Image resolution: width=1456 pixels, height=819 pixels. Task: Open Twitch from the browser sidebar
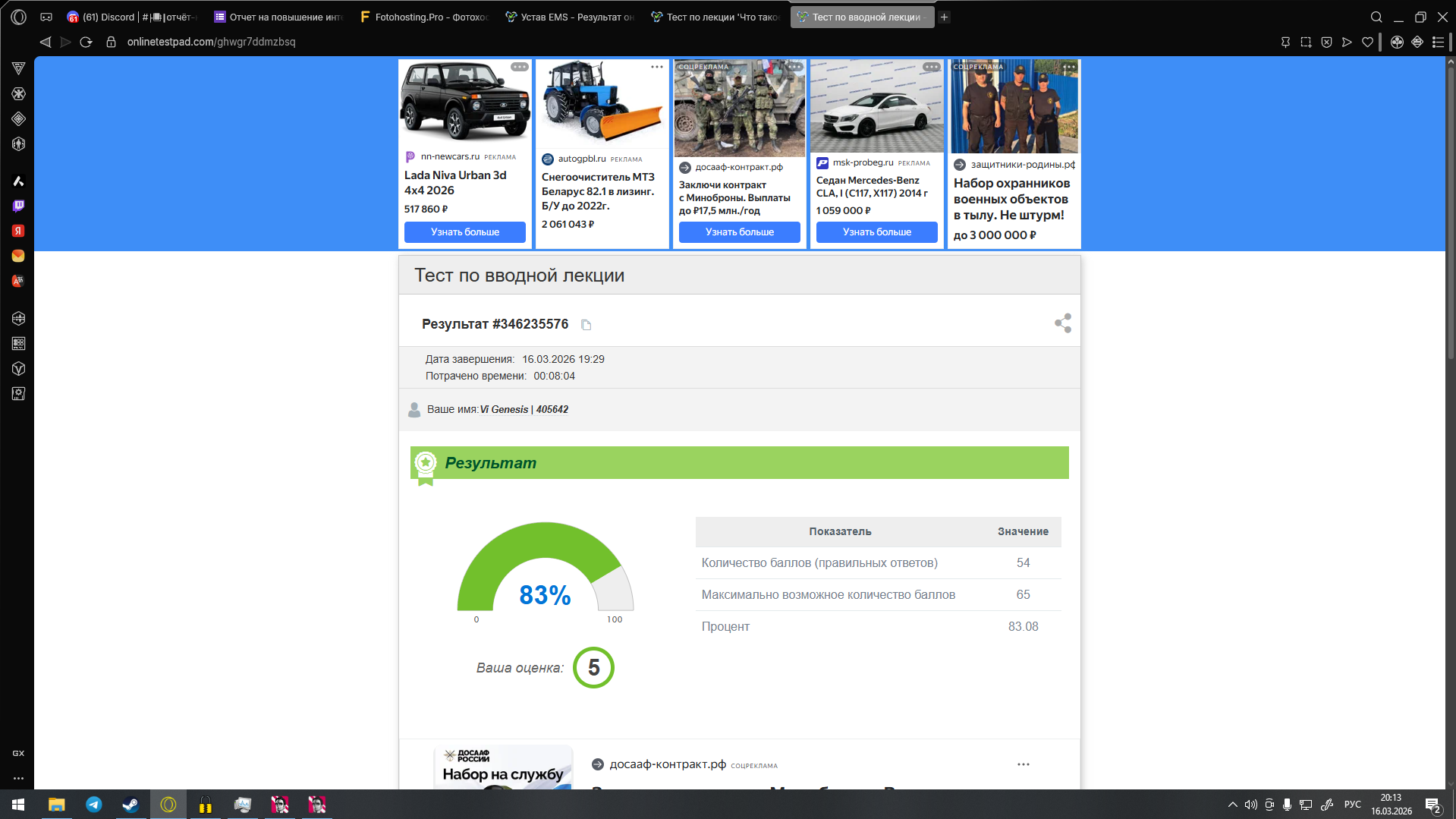point(18,206)
